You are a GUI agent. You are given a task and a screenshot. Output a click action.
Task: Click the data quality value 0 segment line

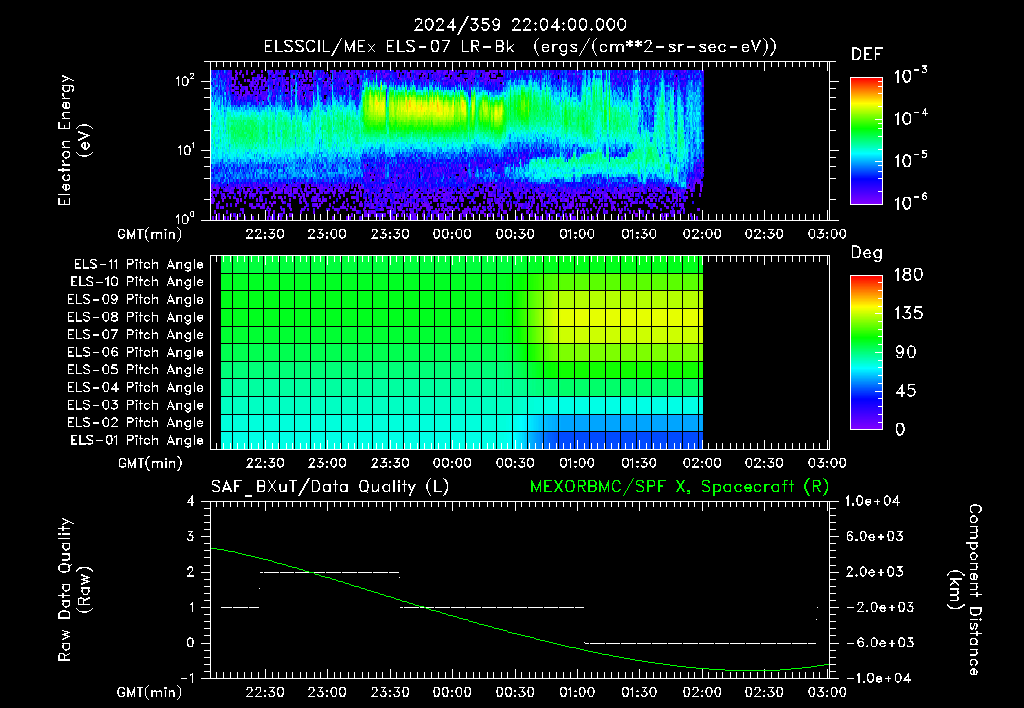click(x=701, y=643)
